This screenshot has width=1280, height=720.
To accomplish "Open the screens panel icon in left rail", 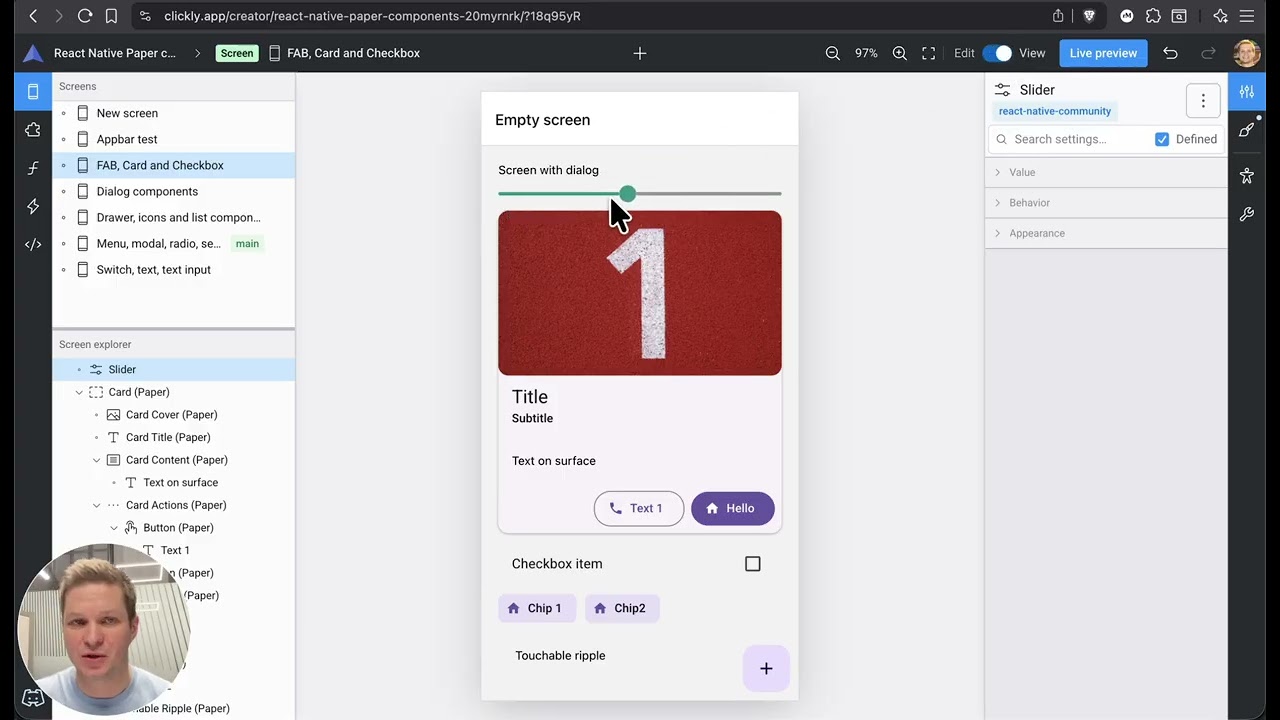I will pos(33,92).
